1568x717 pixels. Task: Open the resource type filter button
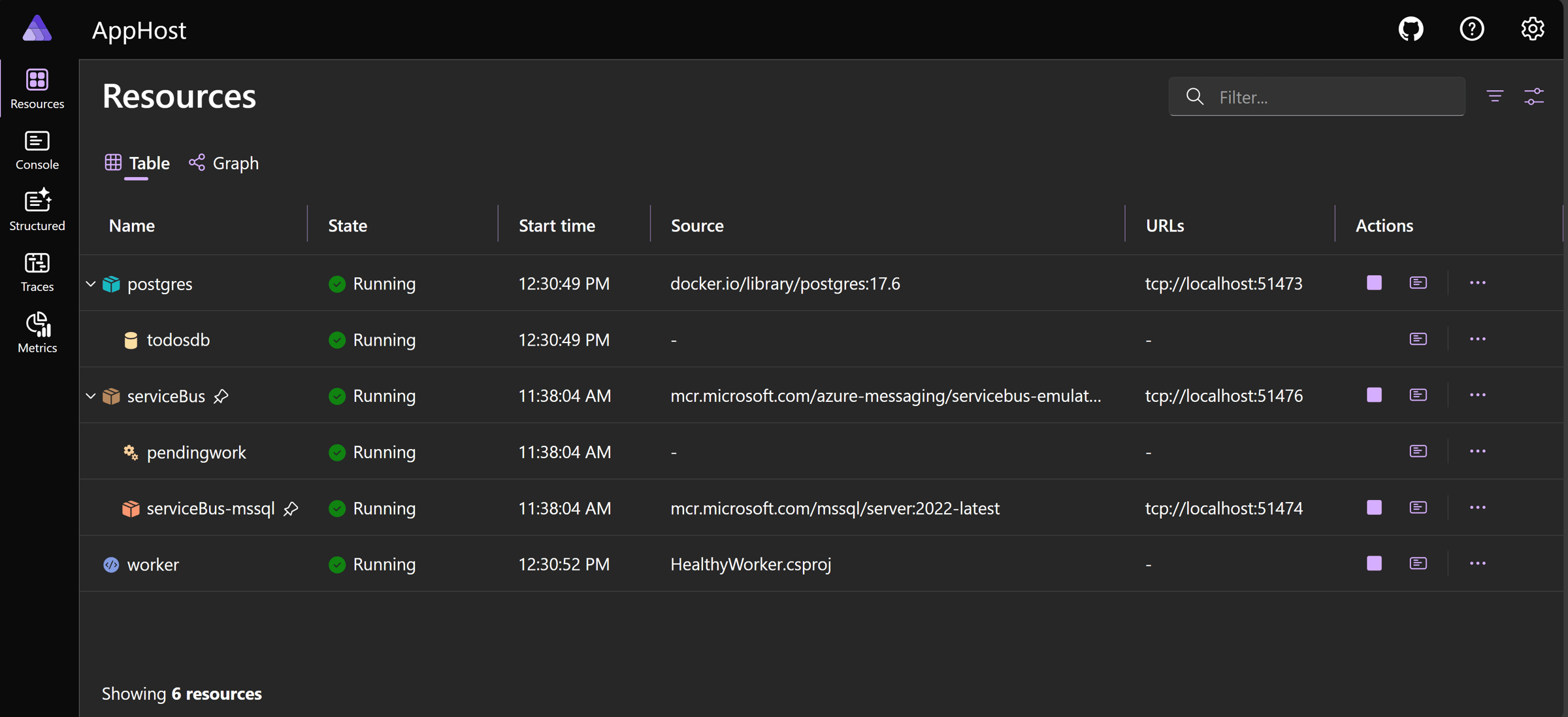point(1495,97)
